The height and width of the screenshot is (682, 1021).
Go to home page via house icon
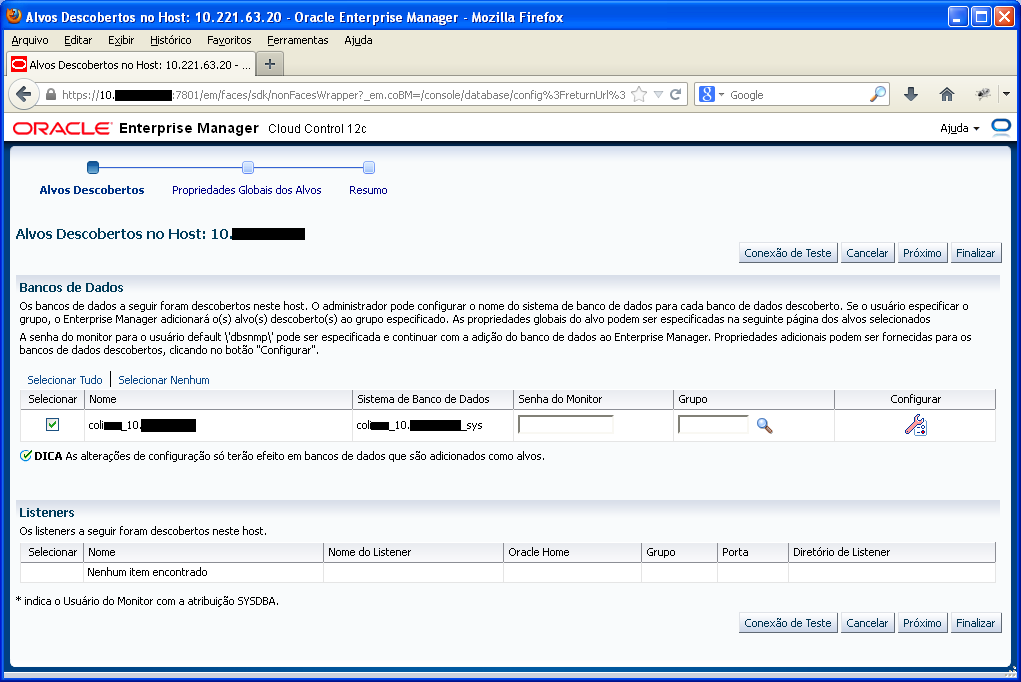(947, 94)
